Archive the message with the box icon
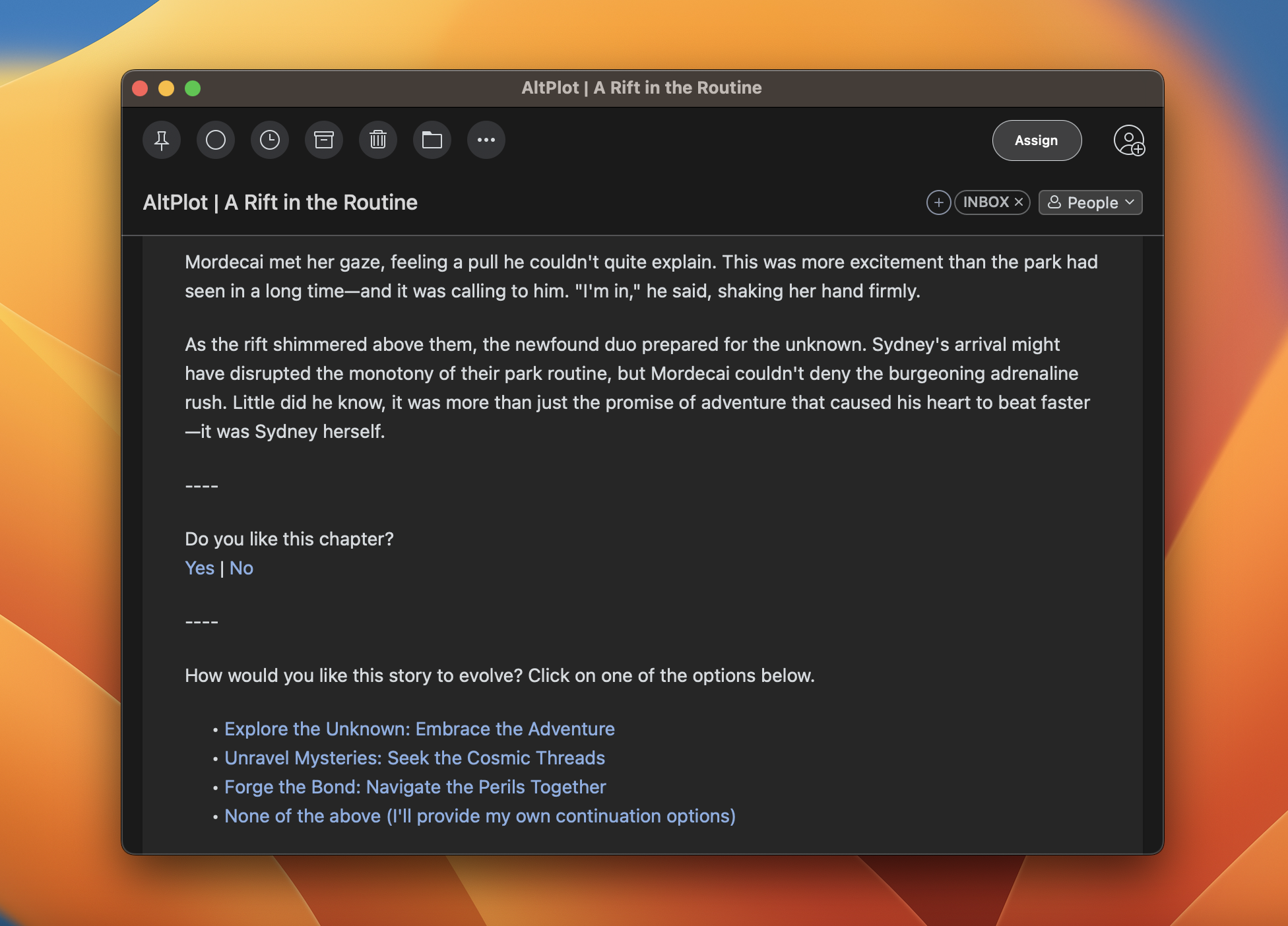 tap(324, 140)
